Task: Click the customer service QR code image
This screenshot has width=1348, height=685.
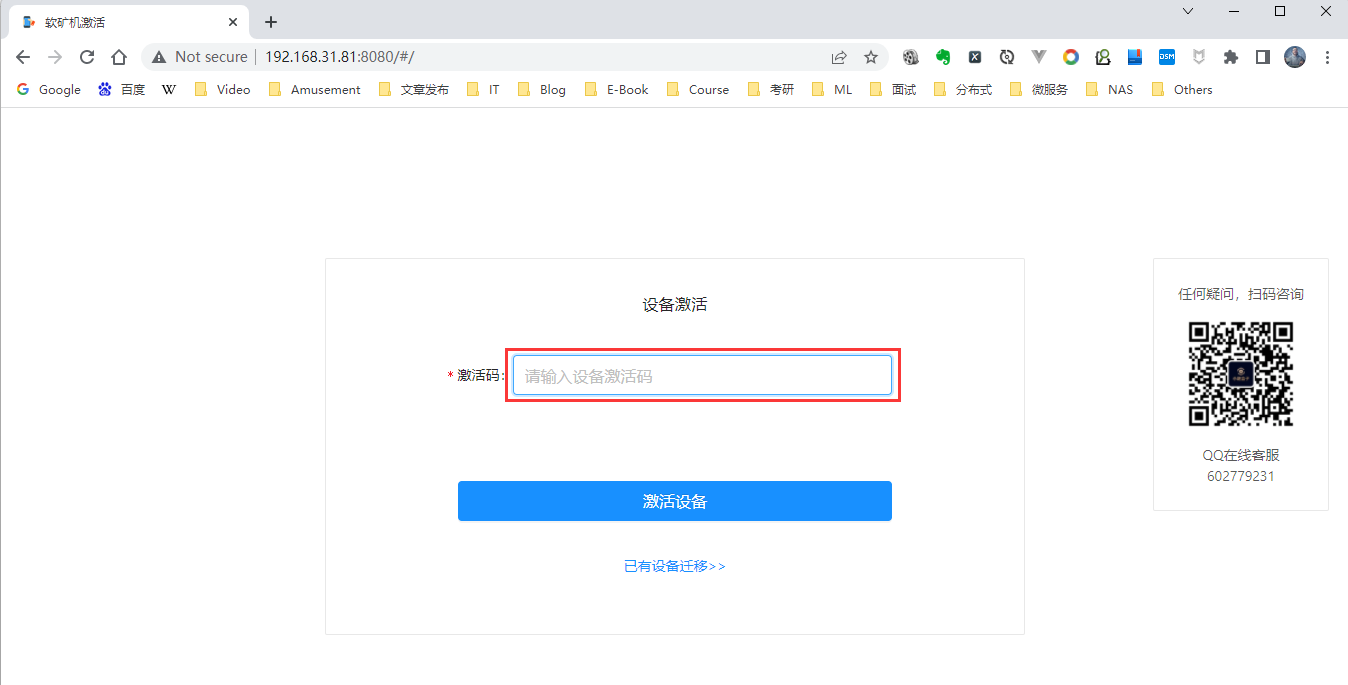Action: (1240, 374)
